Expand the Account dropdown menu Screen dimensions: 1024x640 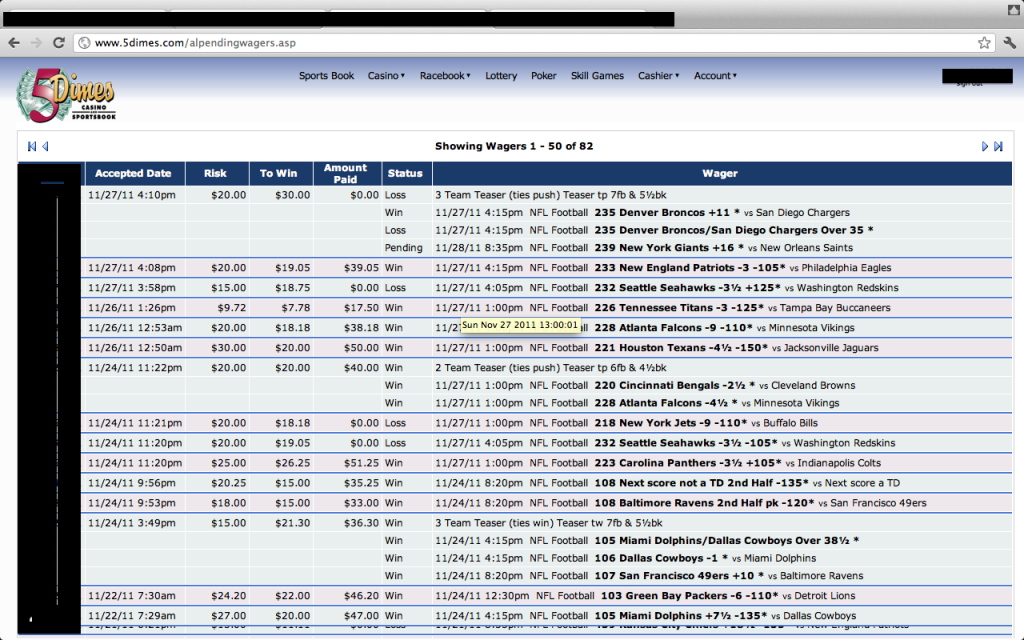pyautogui.click(x=715, y=76)
